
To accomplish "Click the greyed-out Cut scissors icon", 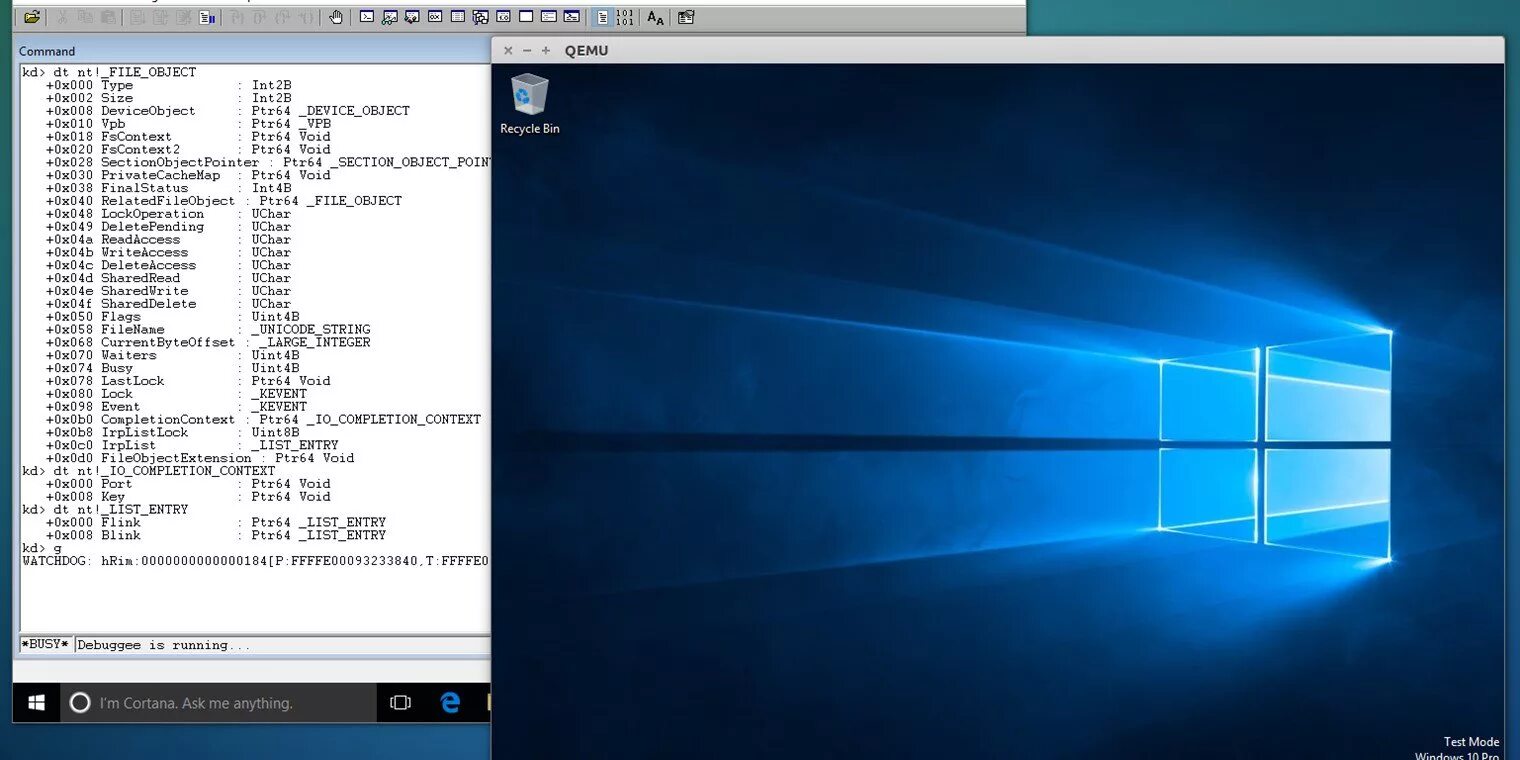I will click(62, 17).
